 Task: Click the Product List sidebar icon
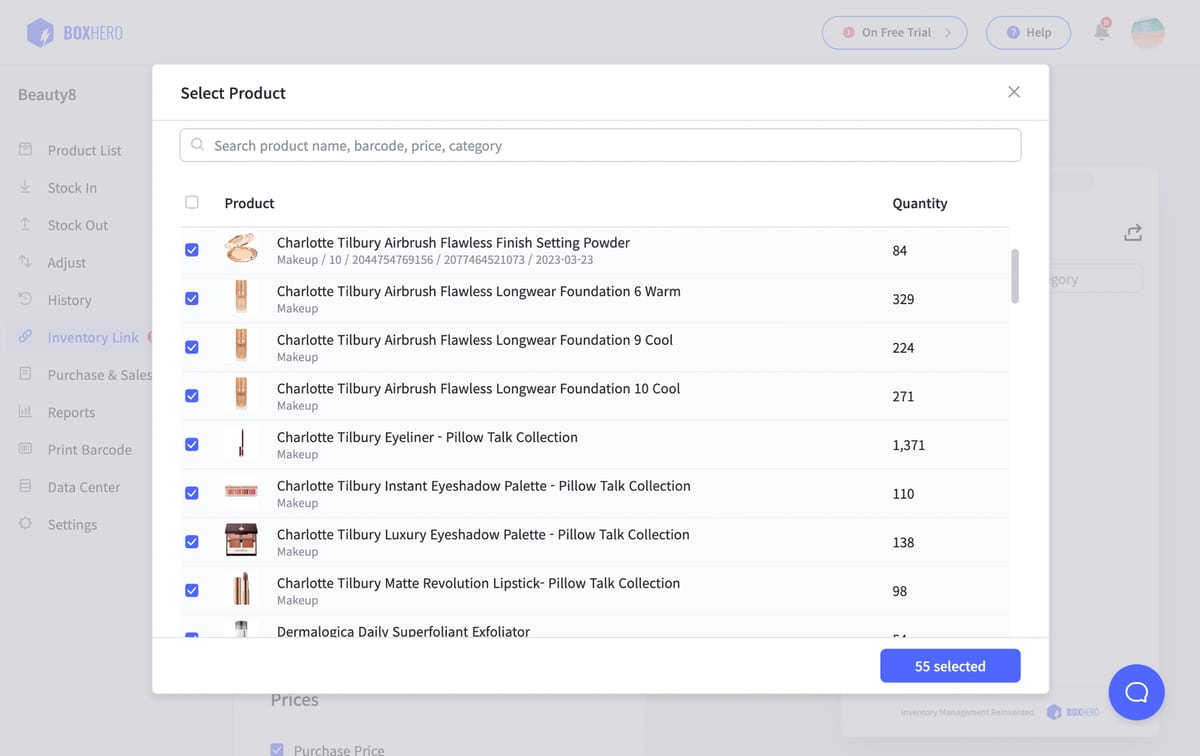(25, 150)
